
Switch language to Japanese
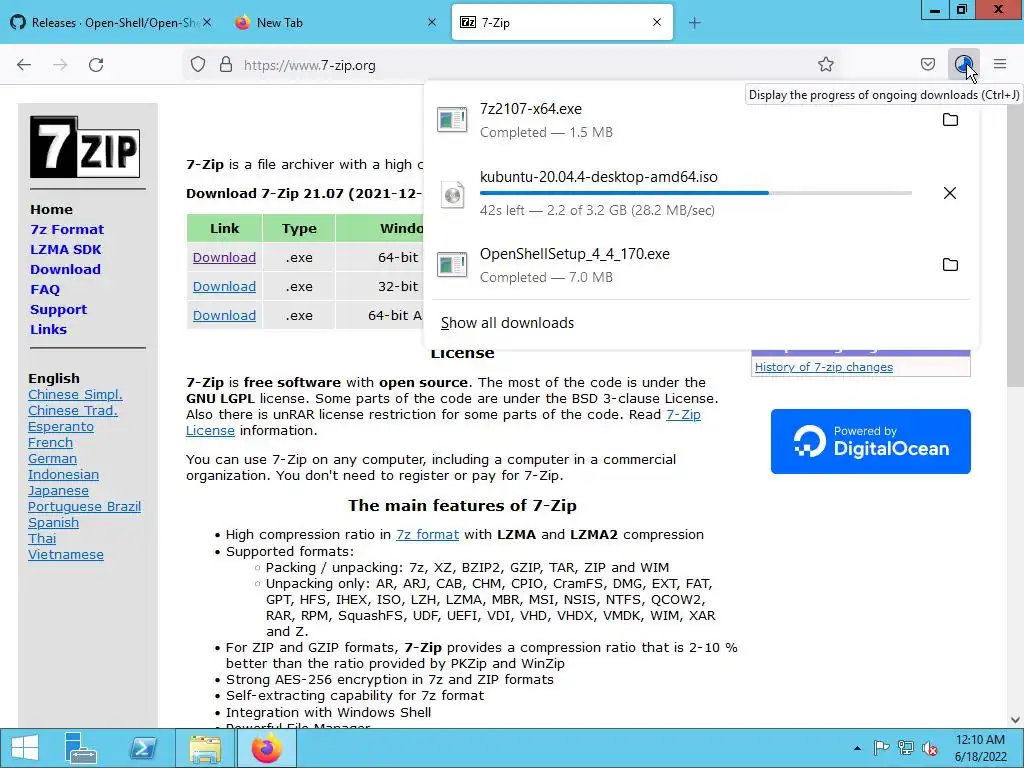coord(58,490)
